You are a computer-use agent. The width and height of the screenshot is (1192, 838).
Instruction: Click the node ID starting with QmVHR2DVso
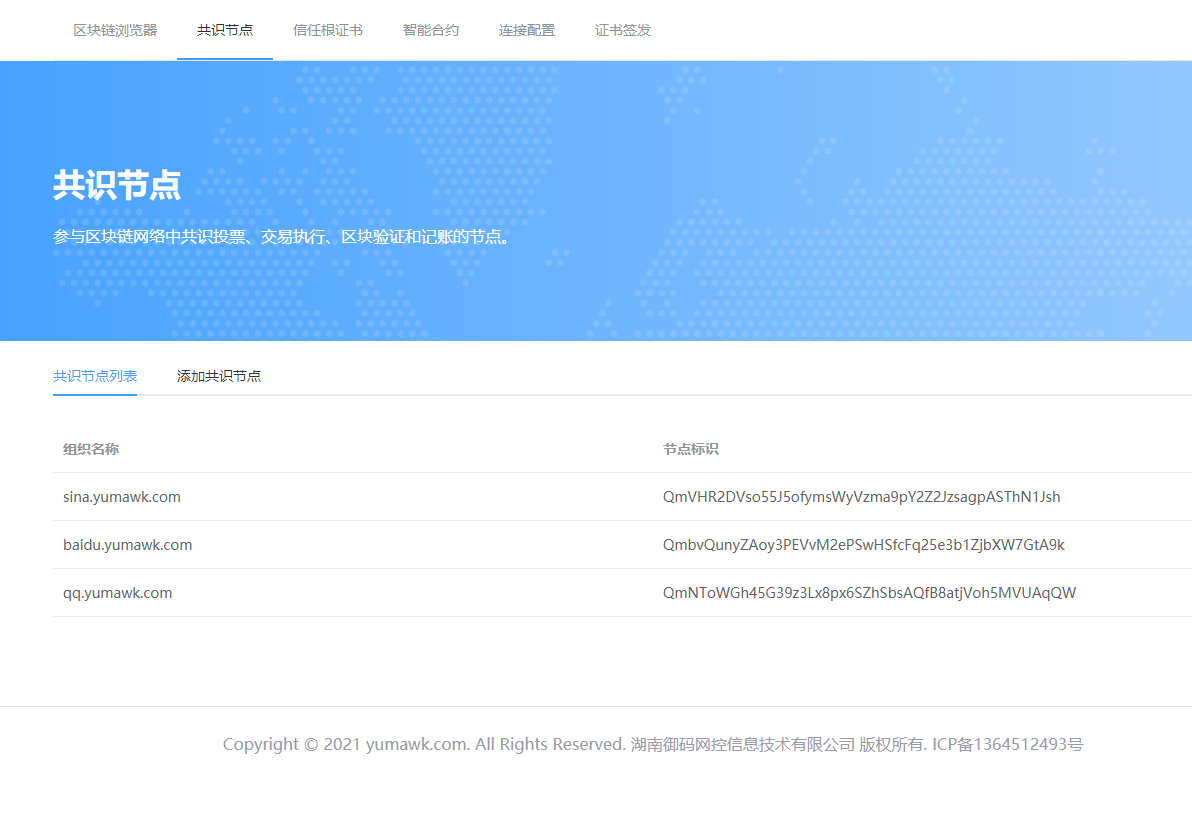(x=861, y=497)
